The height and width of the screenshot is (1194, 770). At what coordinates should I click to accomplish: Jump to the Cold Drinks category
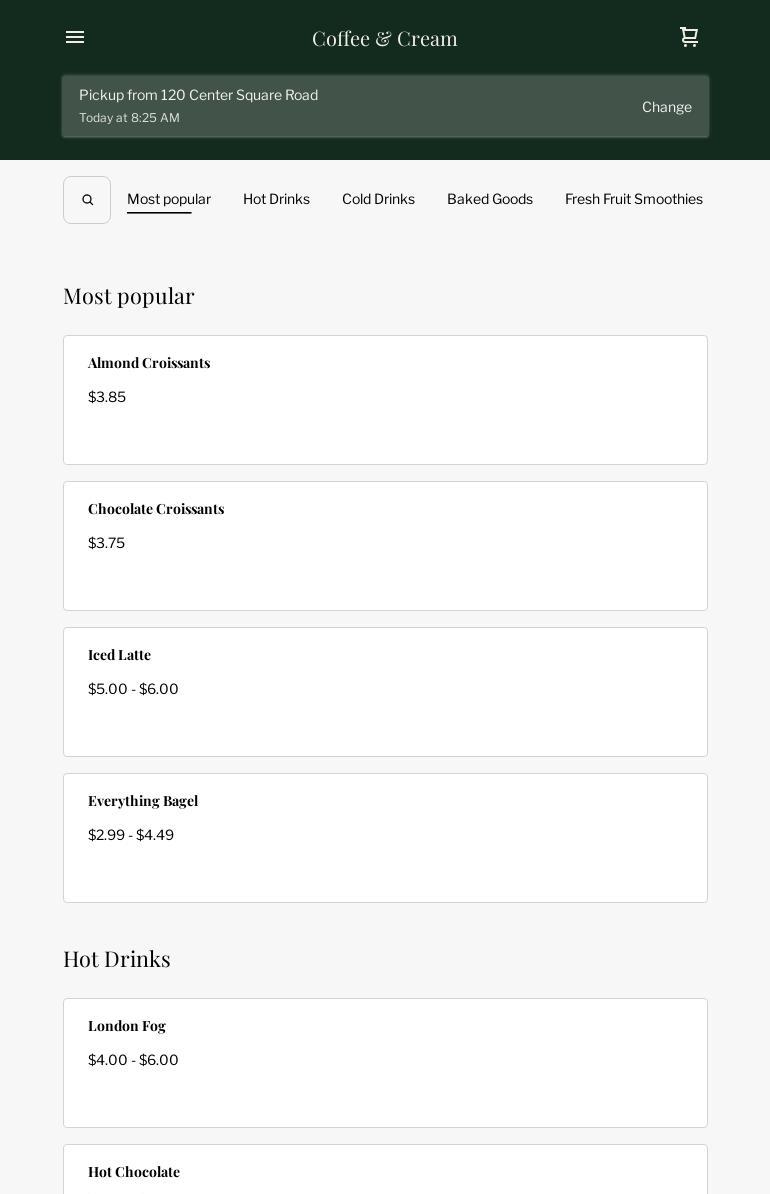(x=378, y=199)
